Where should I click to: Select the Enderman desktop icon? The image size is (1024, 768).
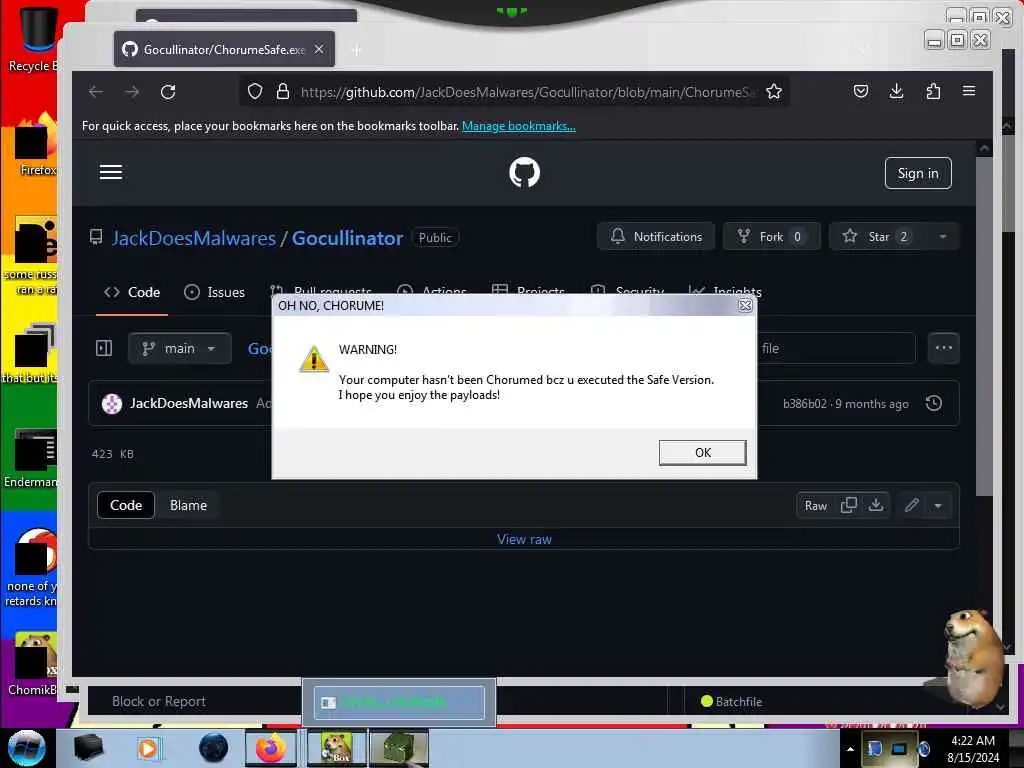[31, 458]
